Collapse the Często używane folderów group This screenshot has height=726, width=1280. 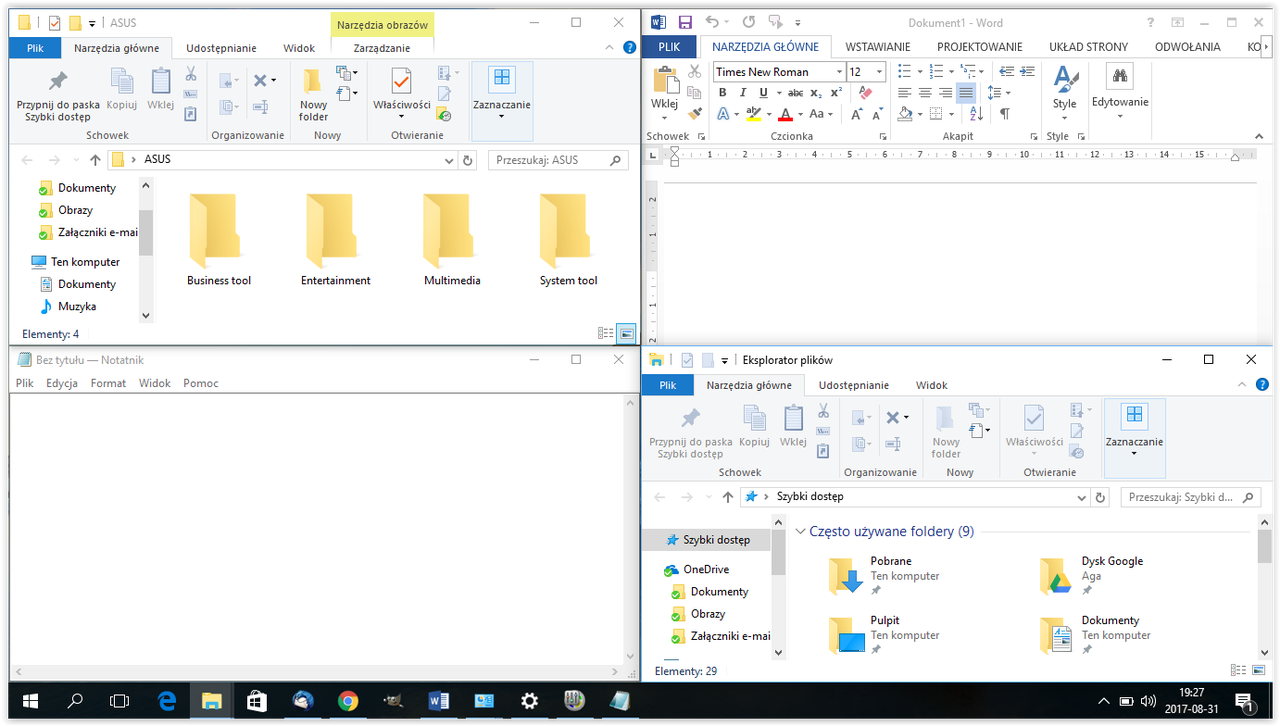coord(800,532)
